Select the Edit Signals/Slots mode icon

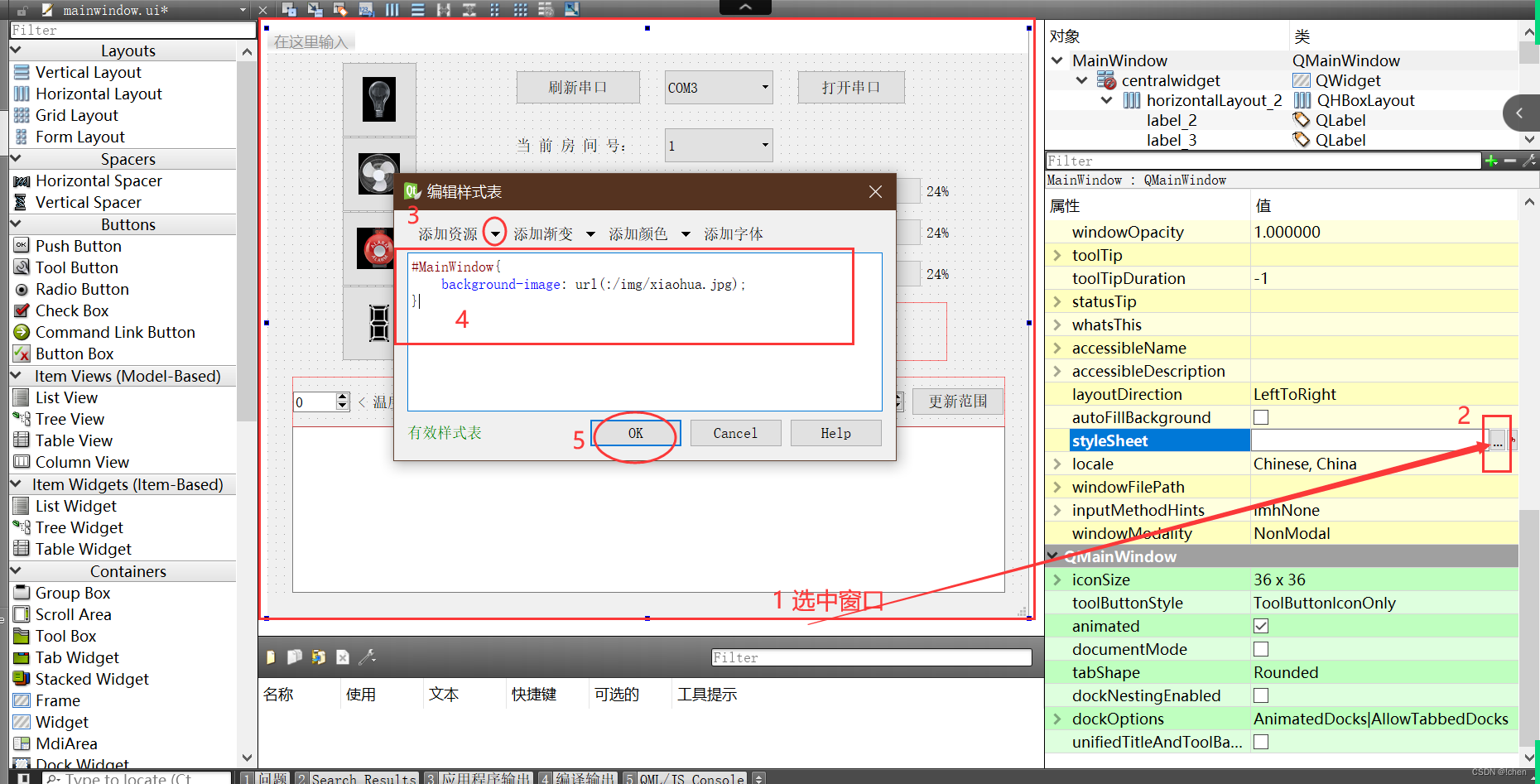[x=315, y=9]
